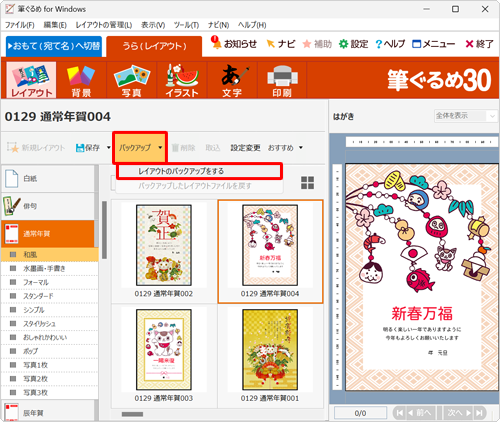The width and height of the screenshot is (500, 422).
Task: Open the 表示(V) menu
Action: pyautogui.click(x=153, y=25)
